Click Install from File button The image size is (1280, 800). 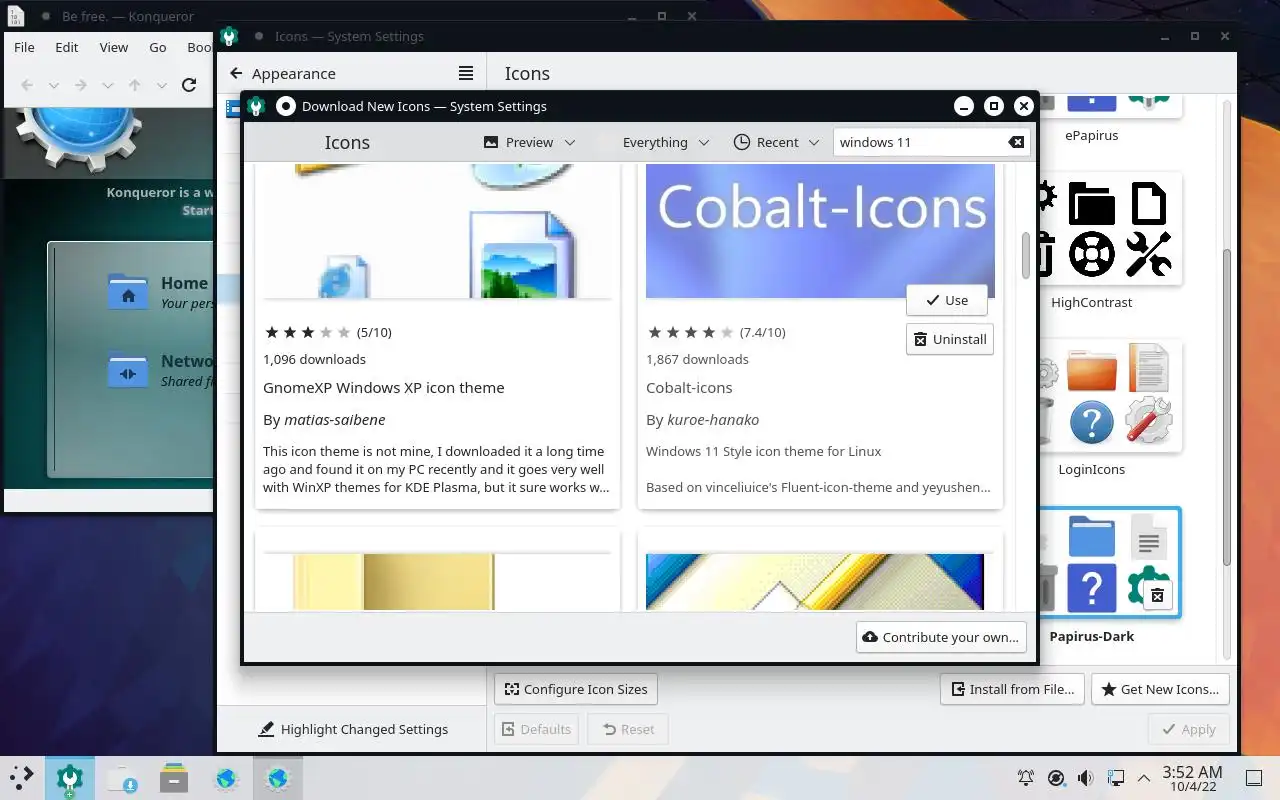pyautogui.click(x=1012, y=689)
